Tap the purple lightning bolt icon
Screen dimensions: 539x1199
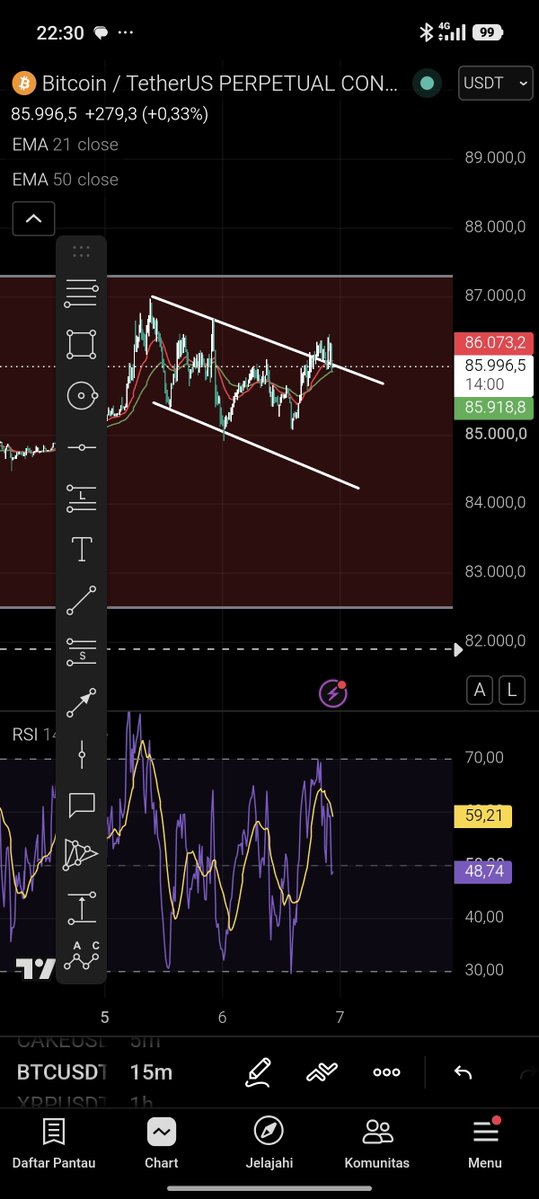333,694
